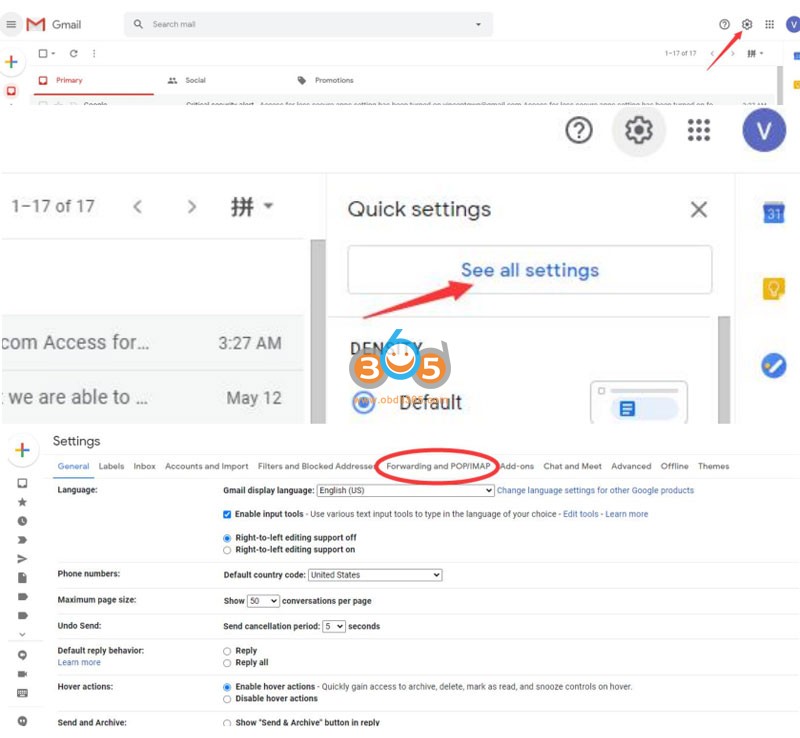Open the Accounts and Import settings tab
Viewport: 800px width, 738px height.
pyautogui.click(x=207, y=466)
